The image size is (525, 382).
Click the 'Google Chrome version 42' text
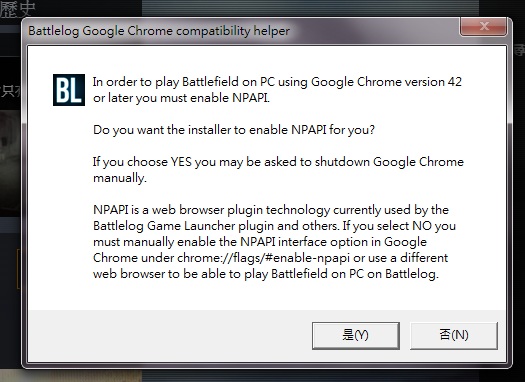386,82
